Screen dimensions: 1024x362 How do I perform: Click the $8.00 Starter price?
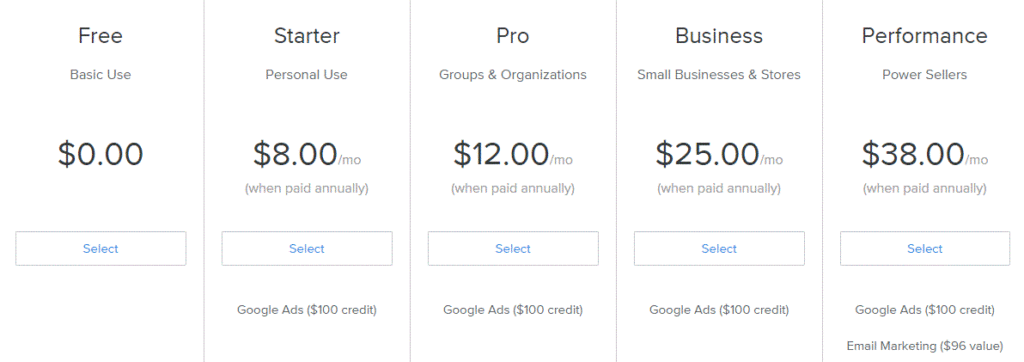295,154
